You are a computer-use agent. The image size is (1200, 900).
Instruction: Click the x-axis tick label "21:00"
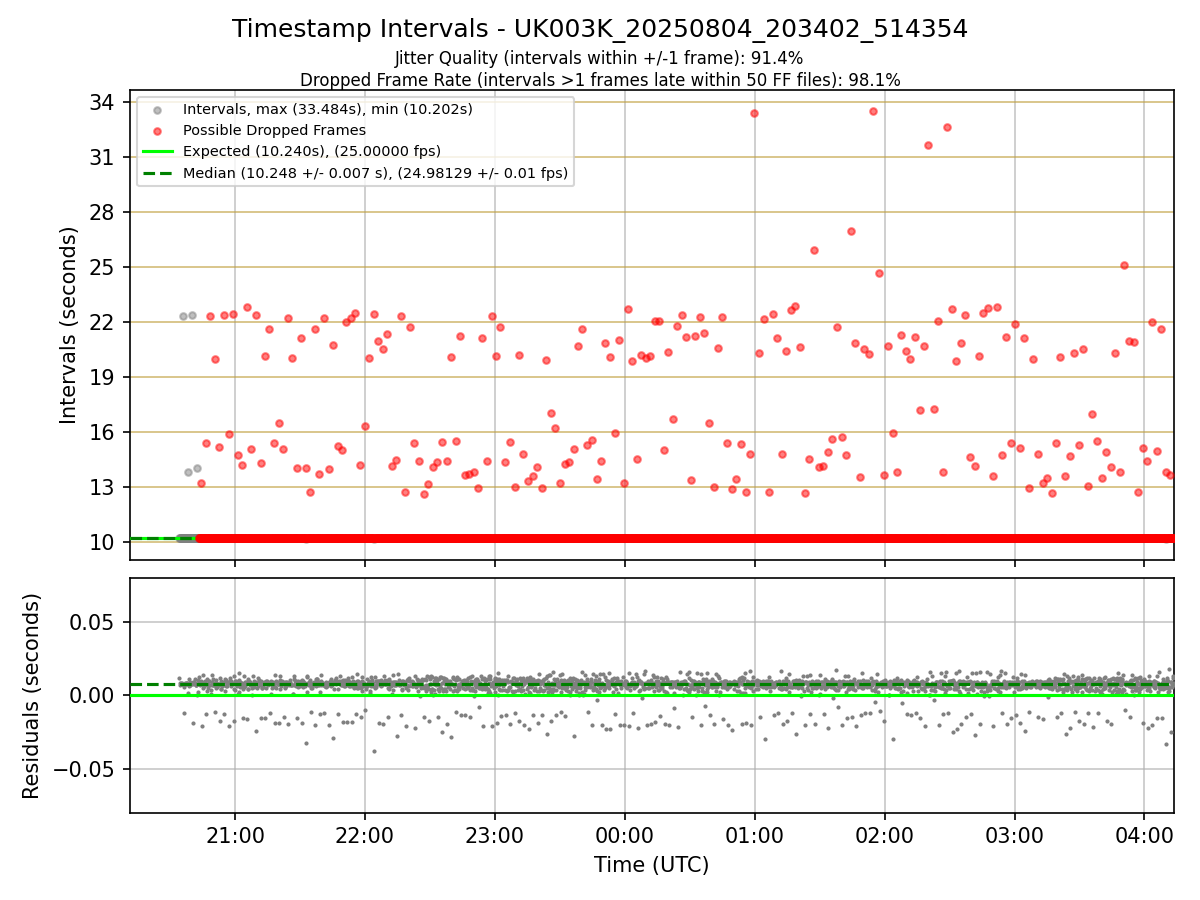click(x=235, y=834)
